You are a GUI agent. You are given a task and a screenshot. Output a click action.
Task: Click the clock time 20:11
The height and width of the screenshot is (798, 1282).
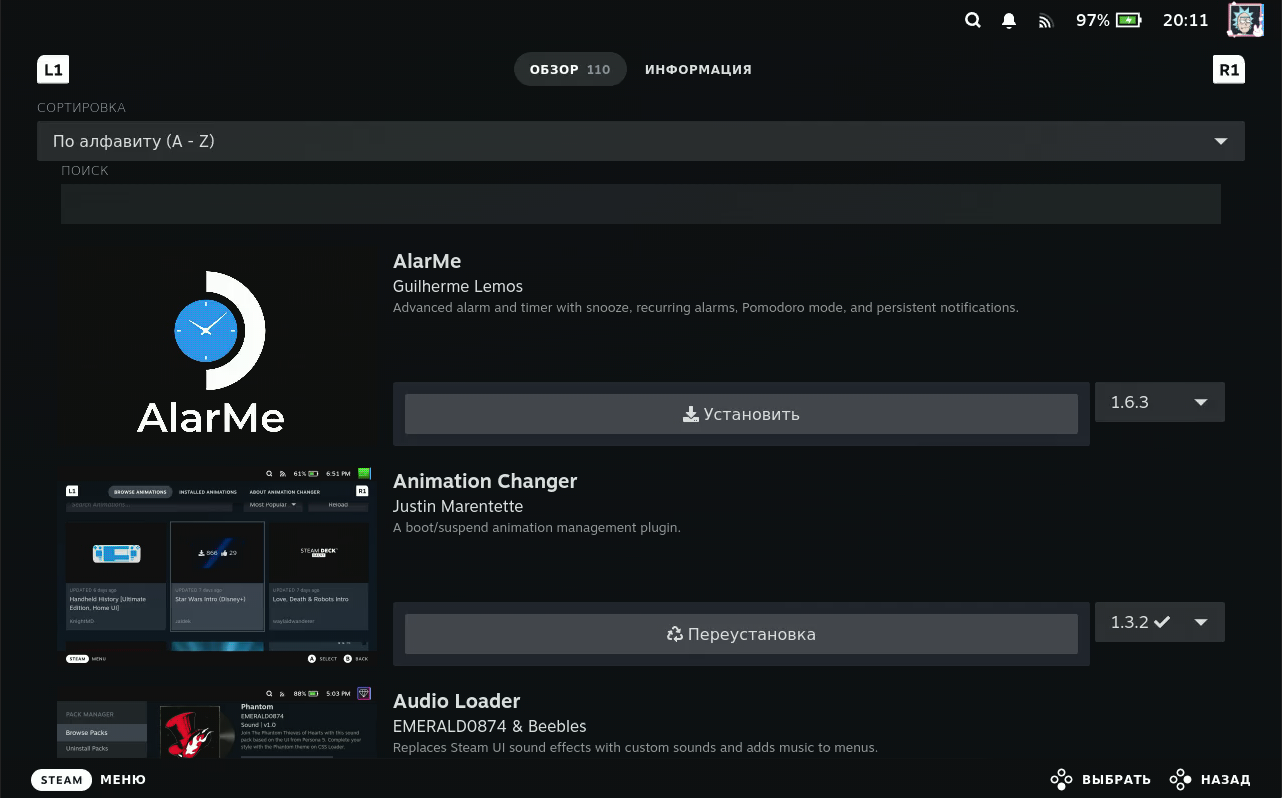point(1186,20)
